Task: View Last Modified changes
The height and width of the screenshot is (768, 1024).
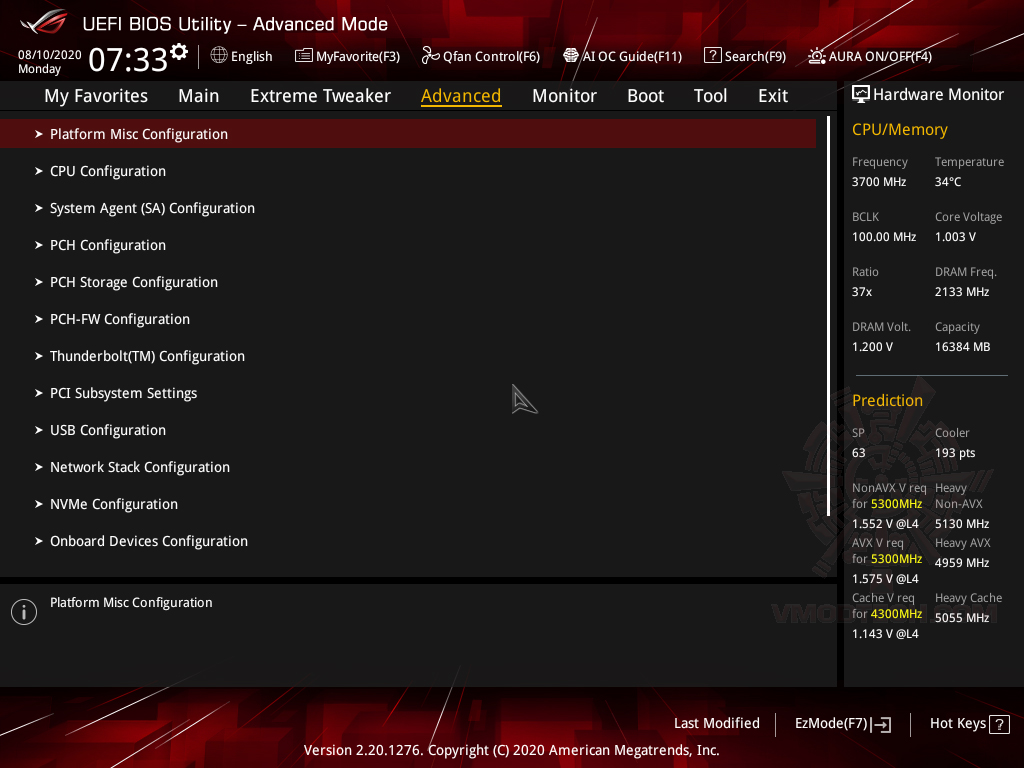Action: pos(716,723)
